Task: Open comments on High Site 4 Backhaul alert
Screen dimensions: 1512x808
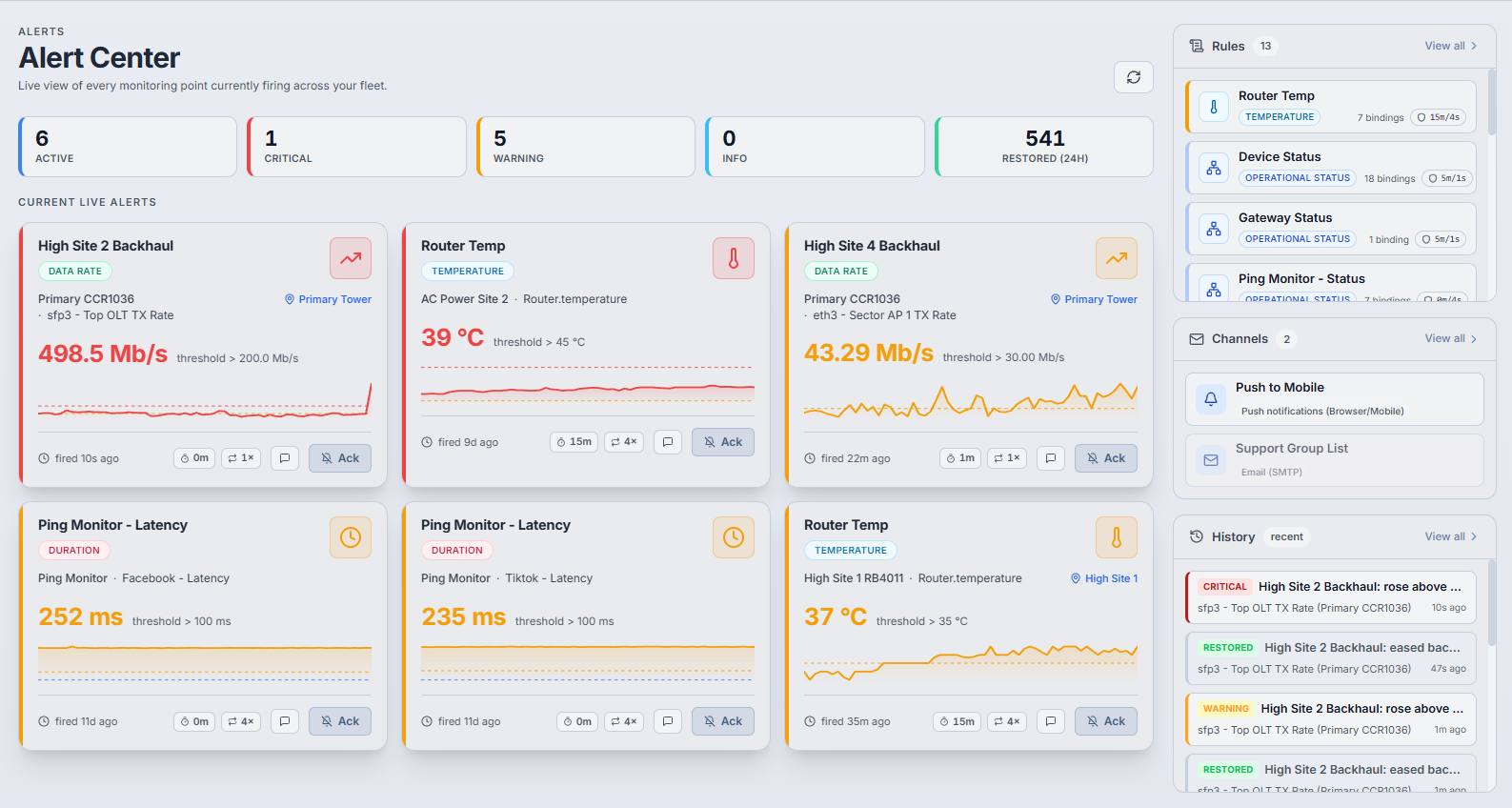Action: (x=1051, y=458)
